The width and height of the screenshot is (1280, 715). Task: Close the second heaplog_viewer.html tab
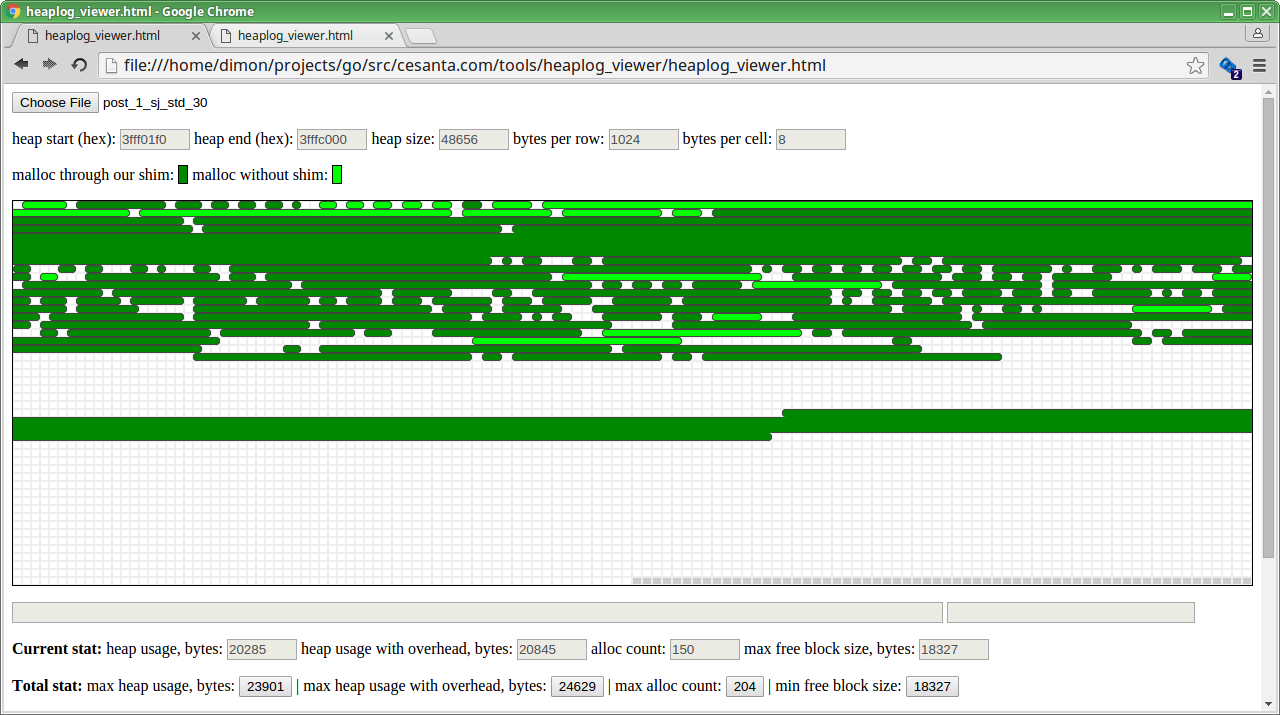click(389, 36)
